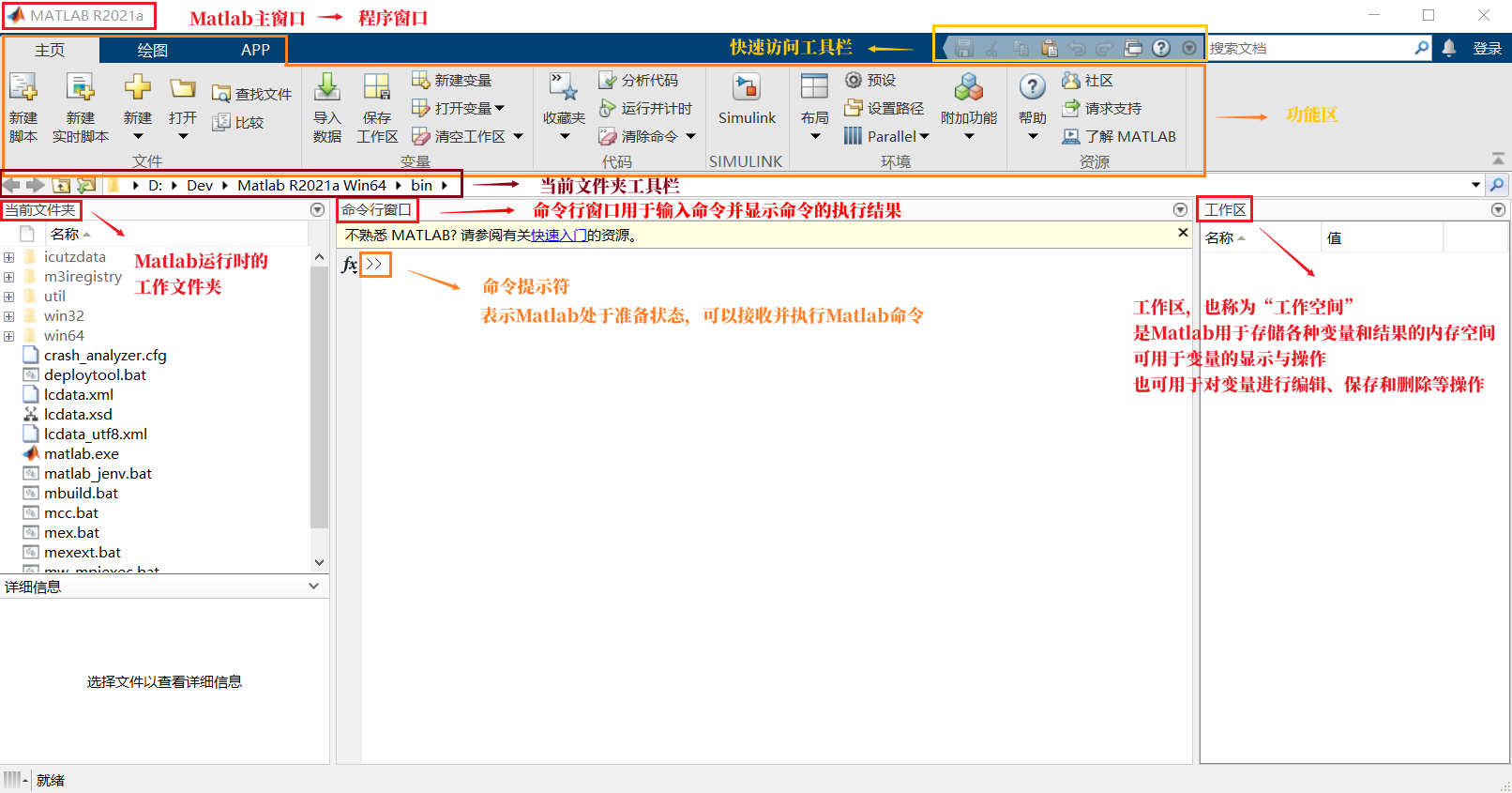Click the Dev segment in path bar

click(x=200, y=186)
